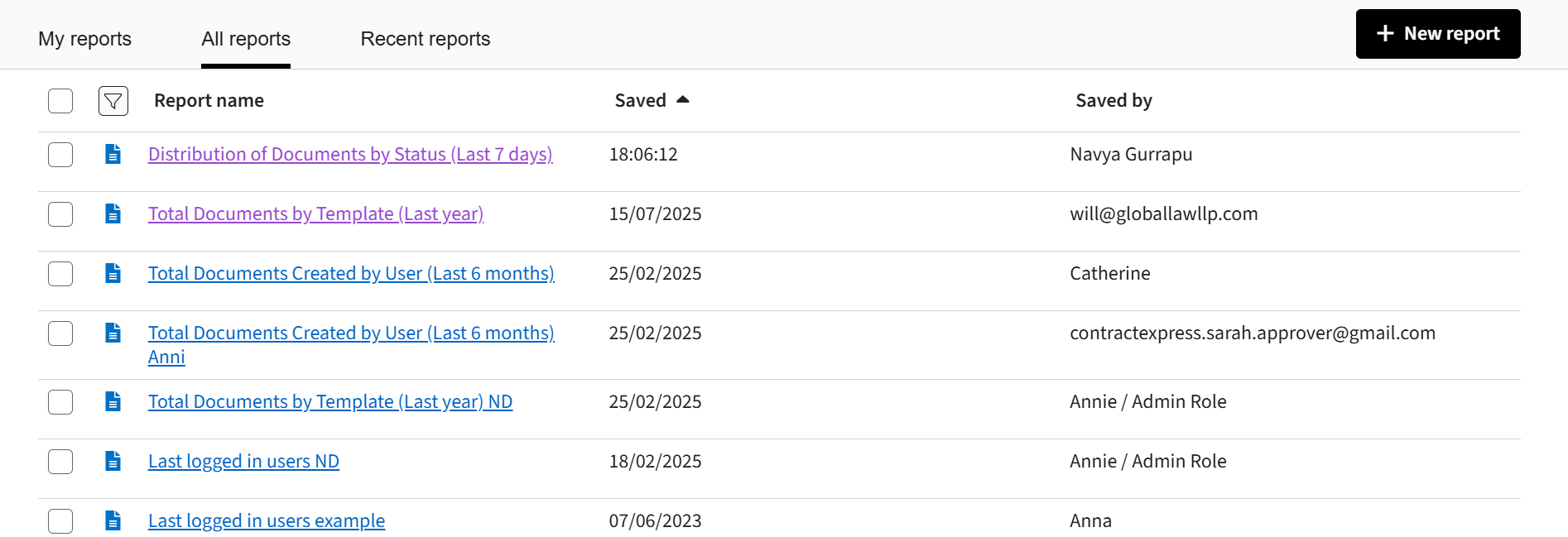This screenshot has width=1568, height=537.
Task: Toggle the checkbox for Total Documents by Template ND
Action: coord(60,401)
